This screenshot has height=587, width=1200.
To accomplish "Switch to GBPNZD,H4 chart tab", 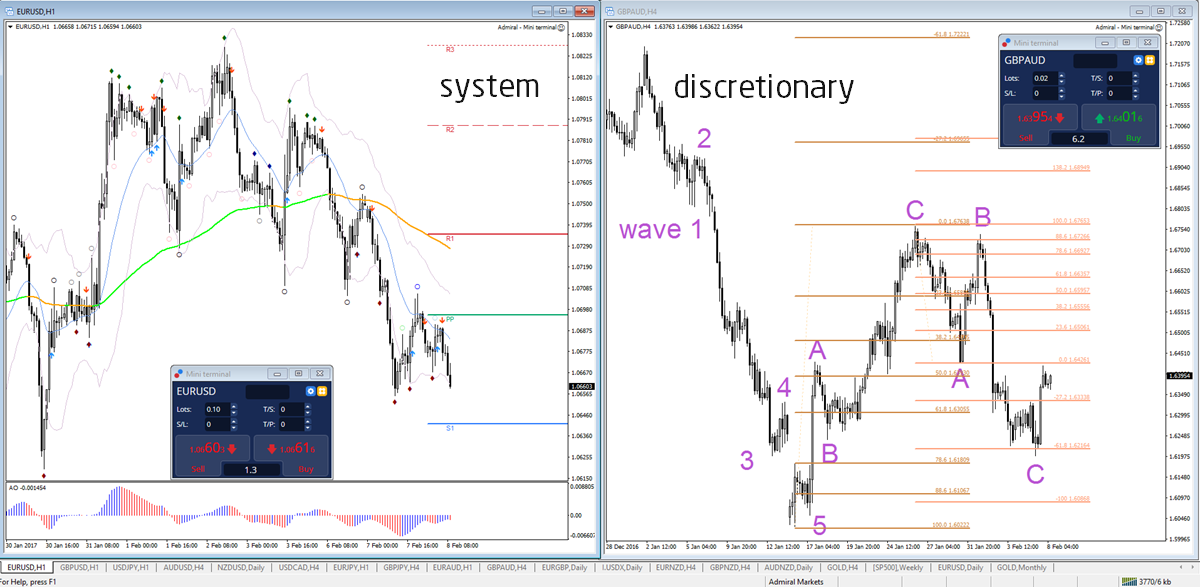I will pos(730,567).
